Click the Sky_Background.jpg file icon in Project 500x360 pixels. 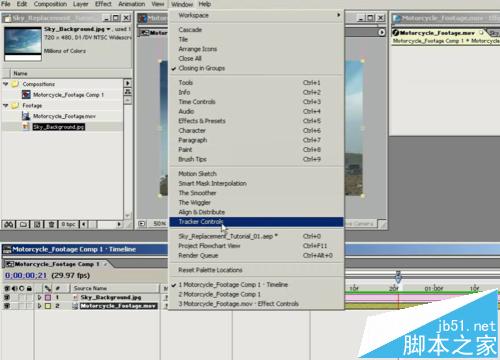tap(26, 127)
